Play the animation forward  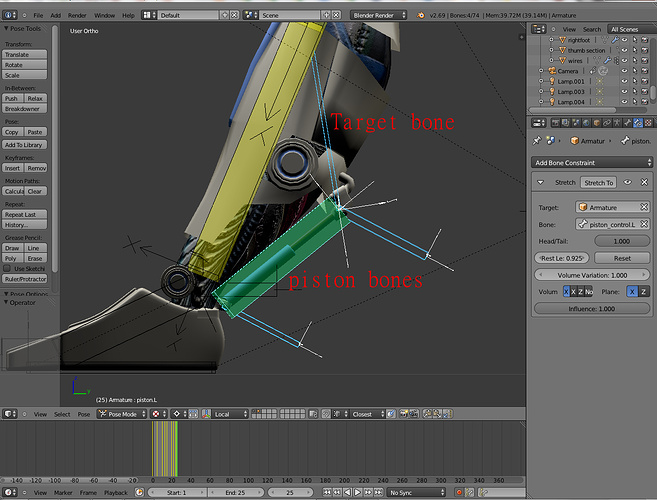coord(357,492)
